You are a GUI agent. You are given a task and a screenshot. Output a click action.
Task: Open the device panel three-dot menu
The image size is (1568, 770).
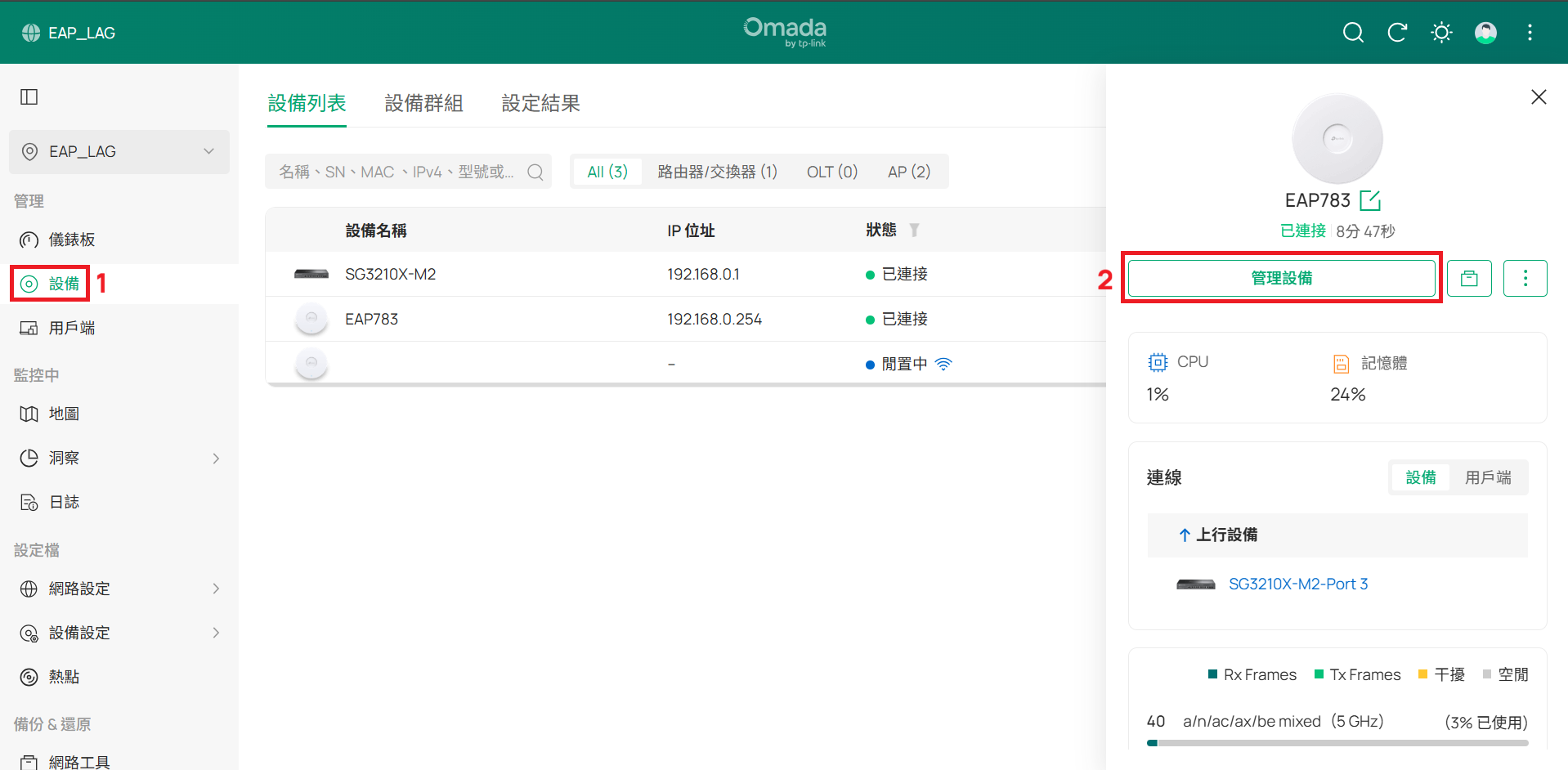[x=1525, y=278]
